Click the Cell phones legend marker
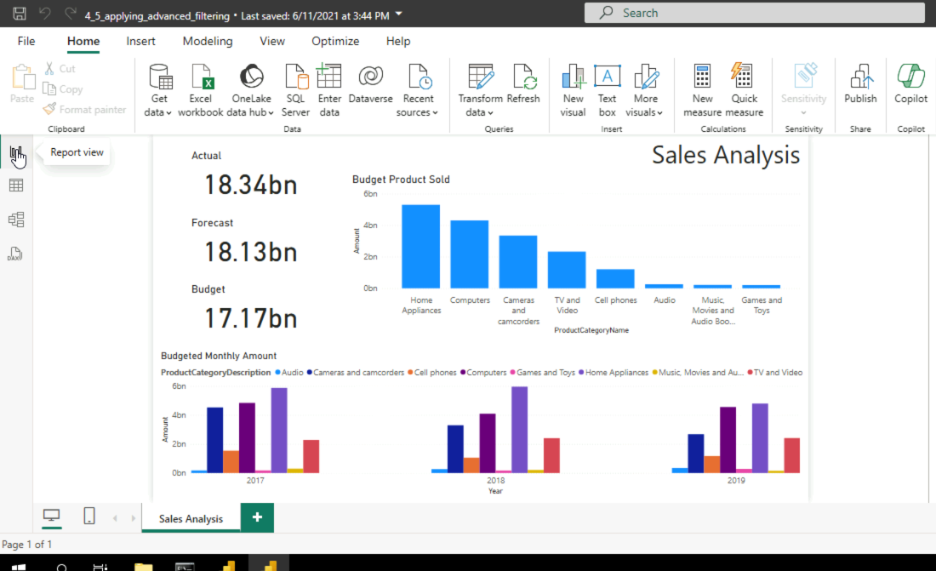936x572 pixels. 411,373
